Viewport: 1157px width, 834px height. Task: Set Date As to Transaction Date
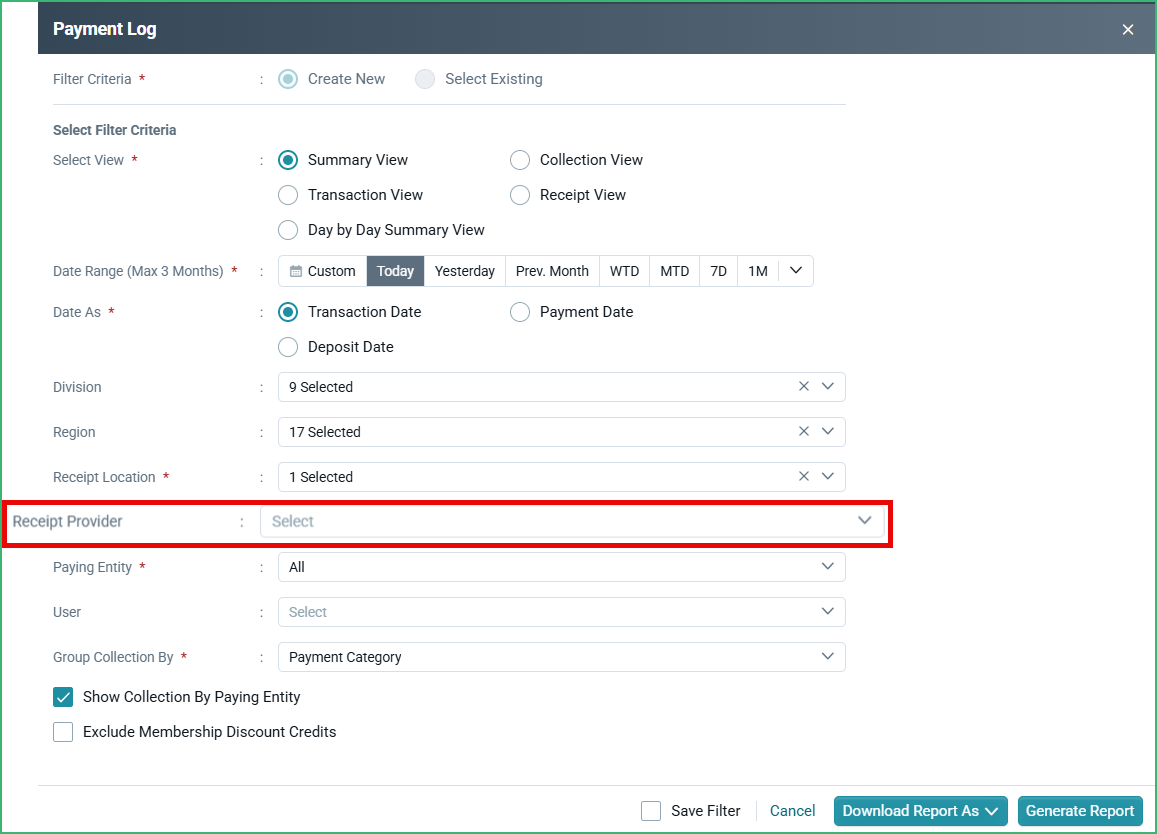point(288,312)
